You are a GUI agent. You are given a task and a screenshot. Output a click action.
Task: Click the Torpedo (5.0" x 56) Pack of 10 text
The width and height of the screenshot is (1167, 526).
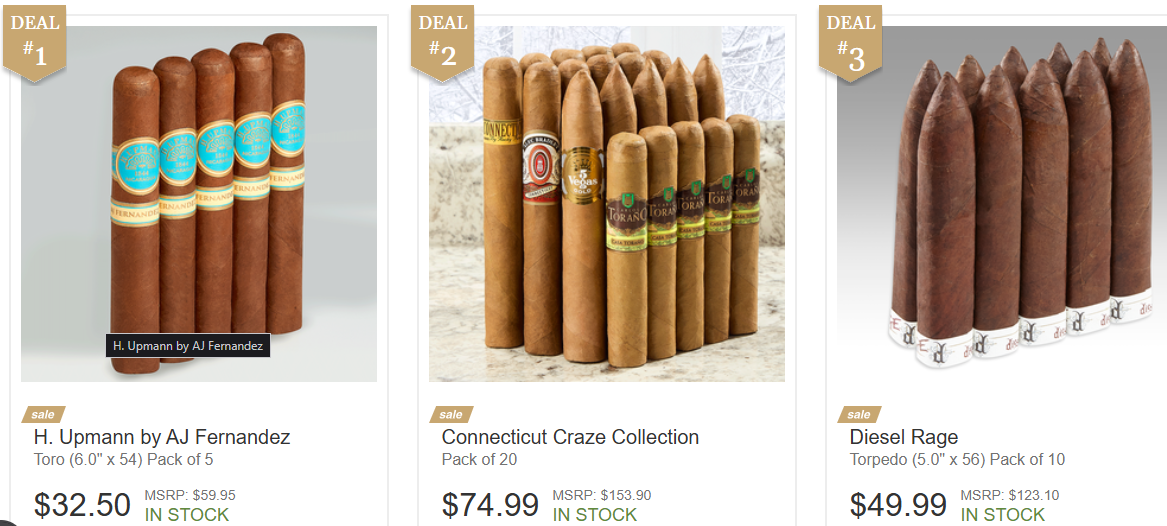click(957, 460)
